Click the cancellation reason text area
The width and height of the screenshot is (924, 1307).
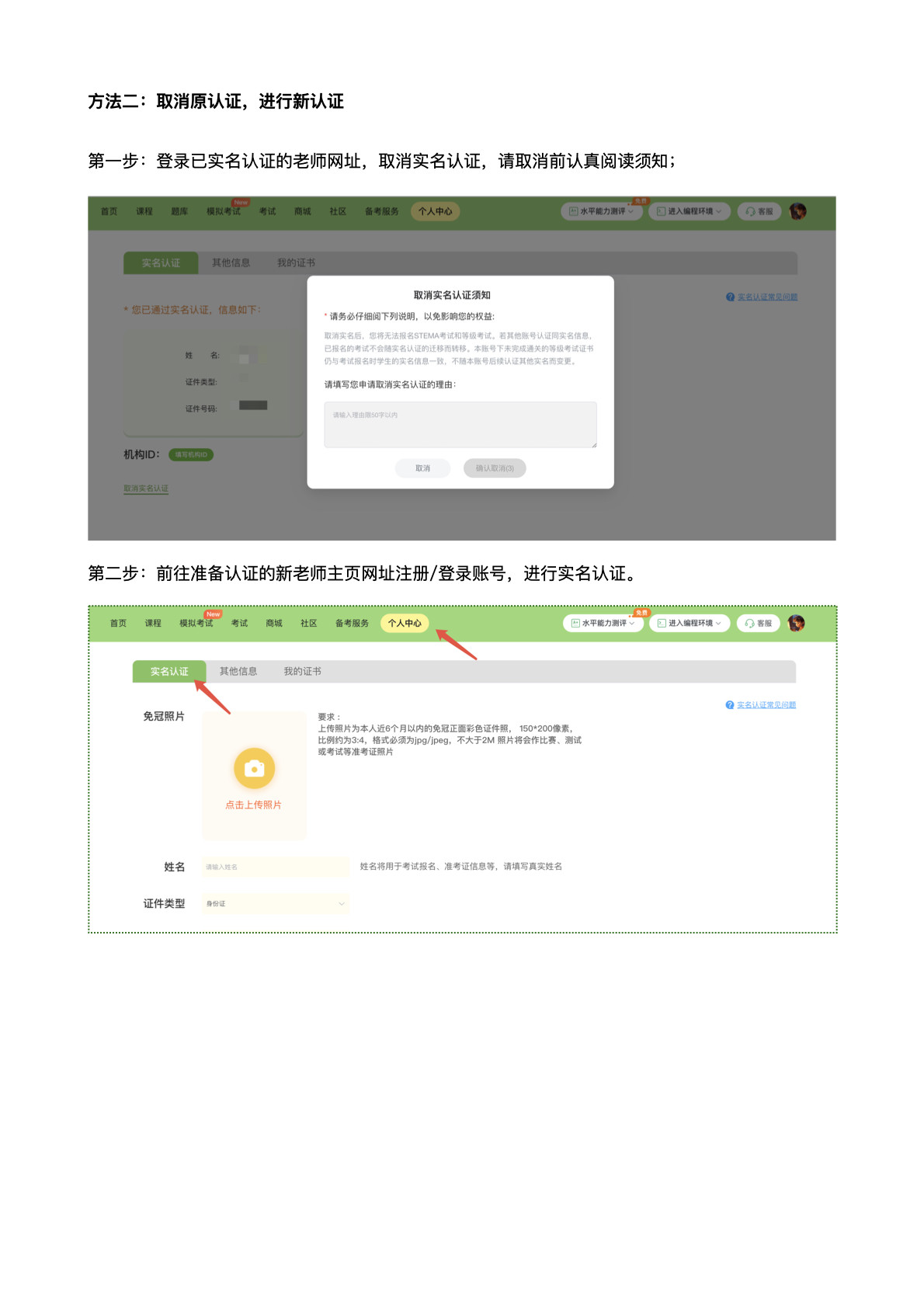(x=460, y=425)
